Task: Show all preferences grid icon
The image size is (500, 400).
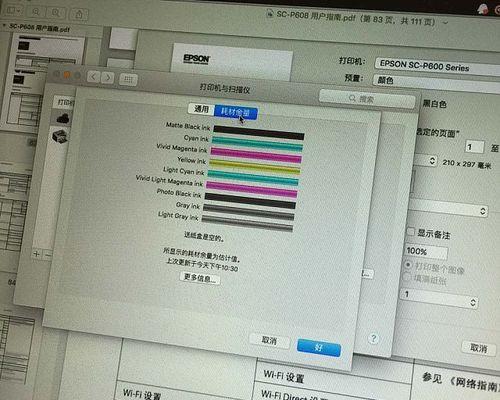Action: pyautogui.click(x=128, y=79)
